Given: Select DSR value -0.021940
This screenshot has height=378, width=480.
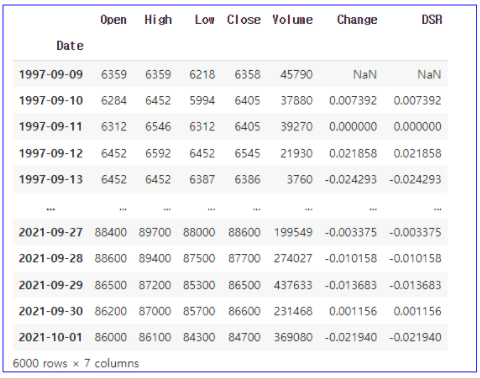Looking at the screenshot, I should point(415,337).
